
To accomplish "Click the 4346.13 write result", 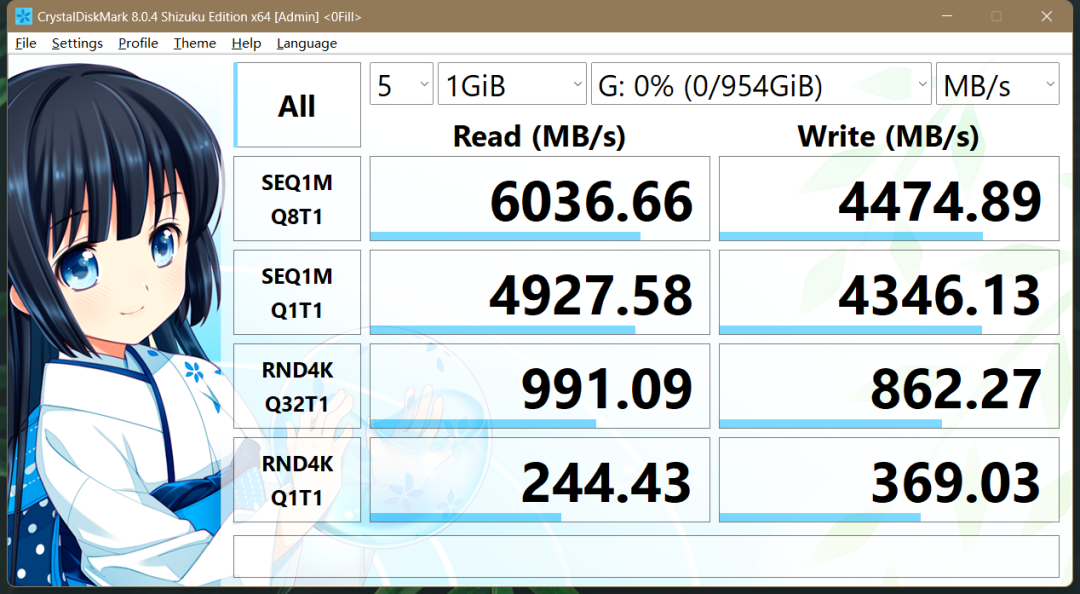I will click(x=889, y=292).
